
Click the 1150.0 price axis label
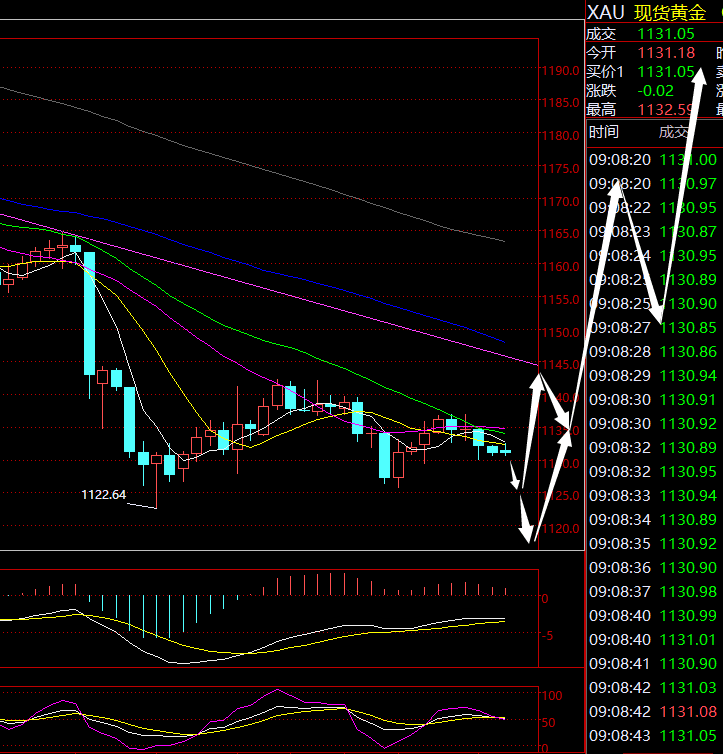pyautogui.click(x=561, y=332)
